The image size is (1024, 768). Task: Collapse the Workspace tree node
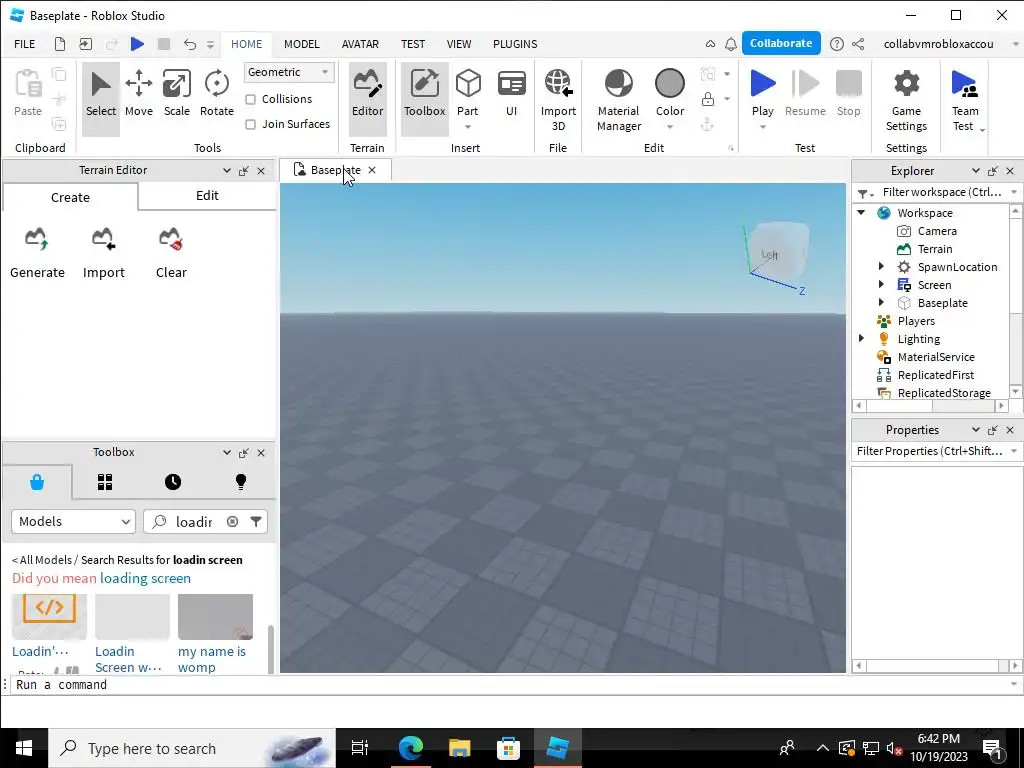(861, 212)
